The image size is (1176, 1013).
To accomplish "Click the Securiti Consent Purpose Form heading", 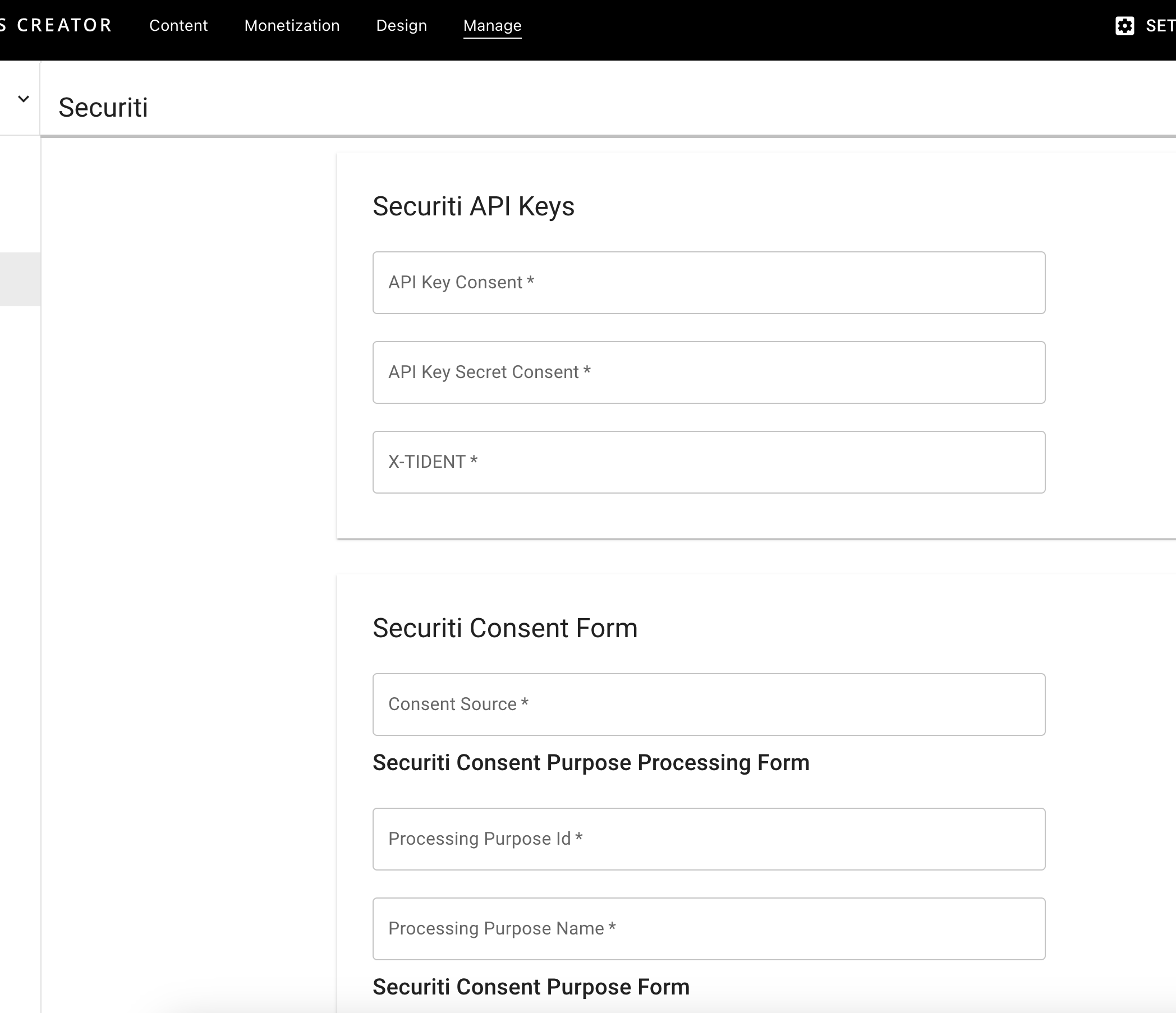I will click(531, 987).
